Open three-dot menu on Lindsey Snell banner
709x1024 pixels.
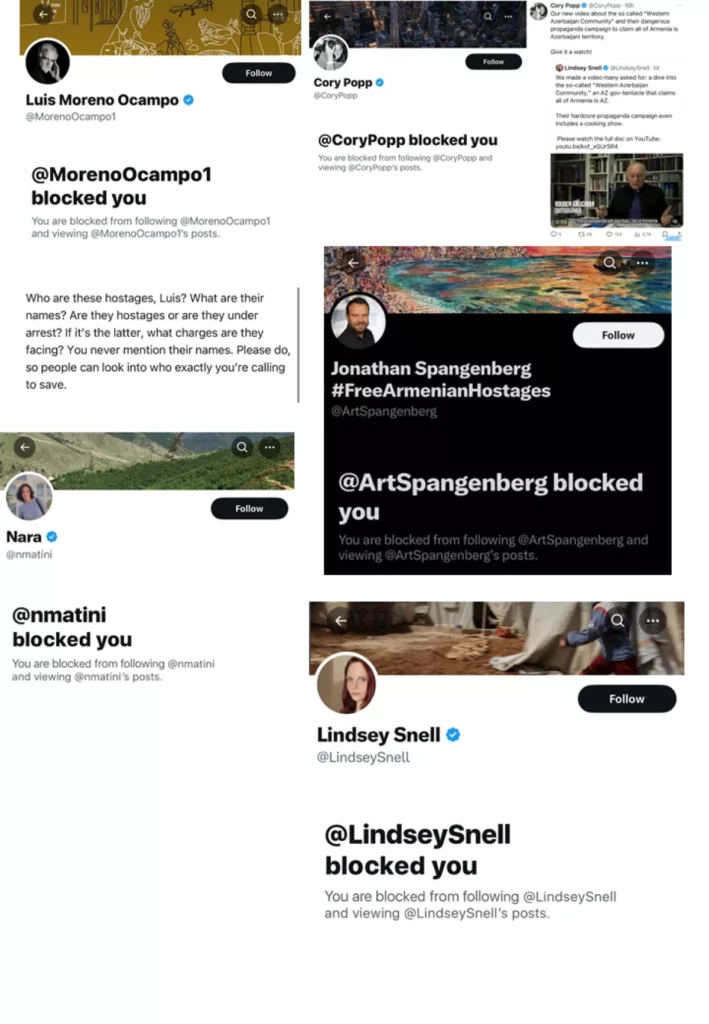coord(653,620)
